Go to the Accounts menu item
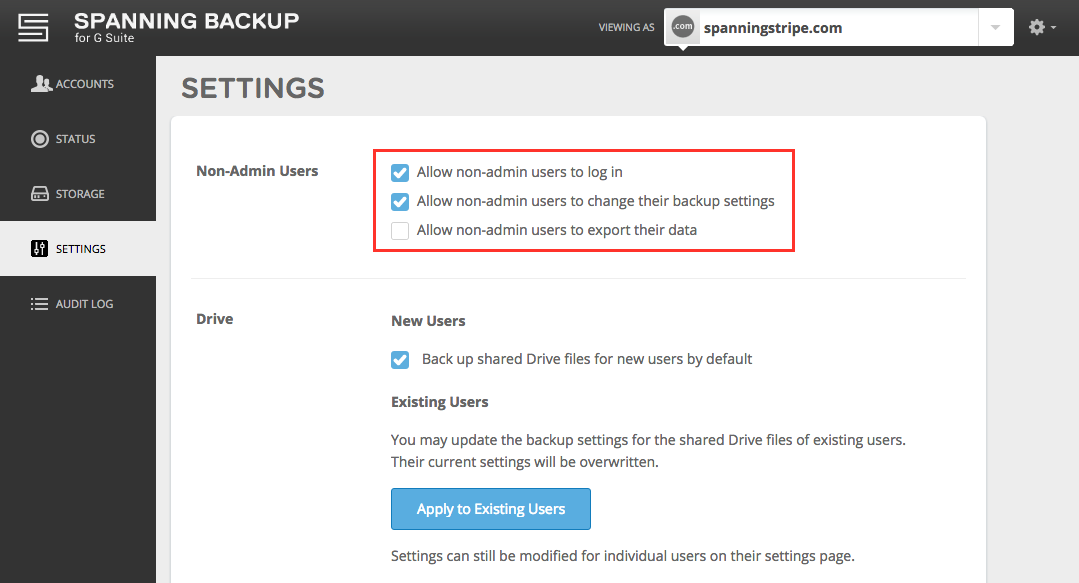This screenshot has height=583, width=1079. (x=84, y=84)
